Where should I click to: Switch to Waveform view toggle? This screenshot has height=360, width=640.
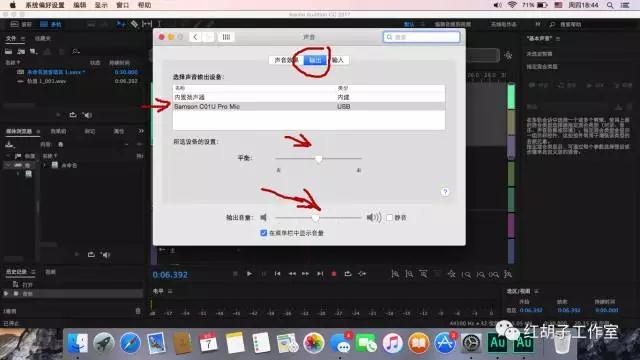point(21,24)
